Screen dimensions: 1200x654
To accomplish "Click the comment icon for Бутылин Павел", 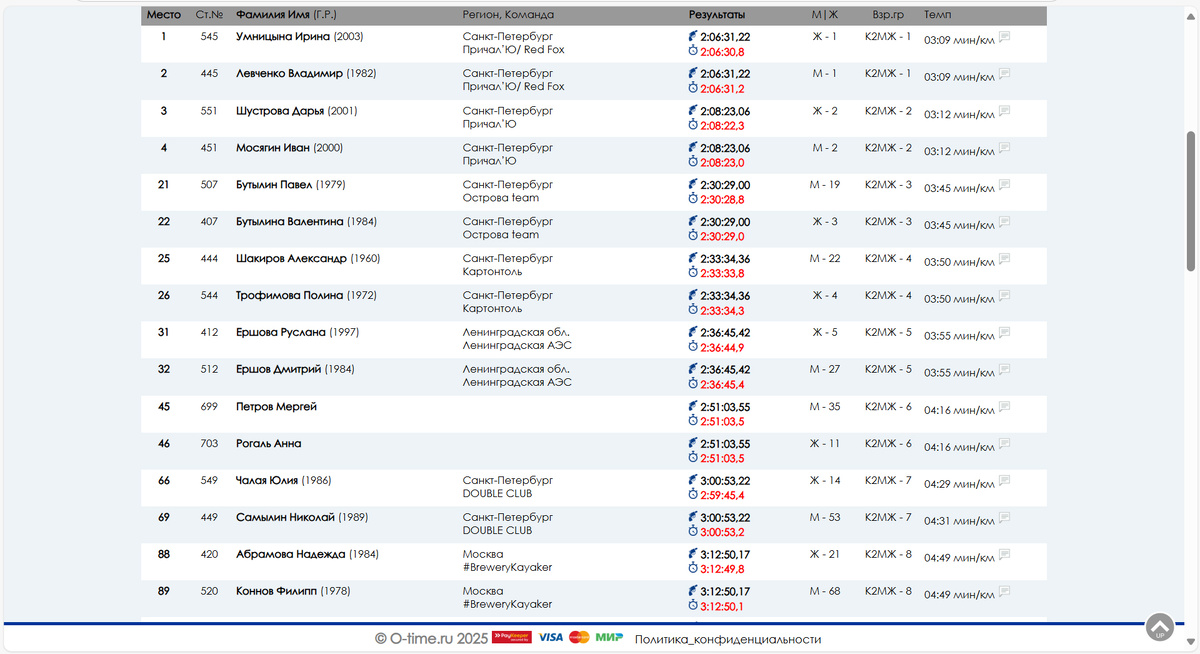I will coord(1004,185).
